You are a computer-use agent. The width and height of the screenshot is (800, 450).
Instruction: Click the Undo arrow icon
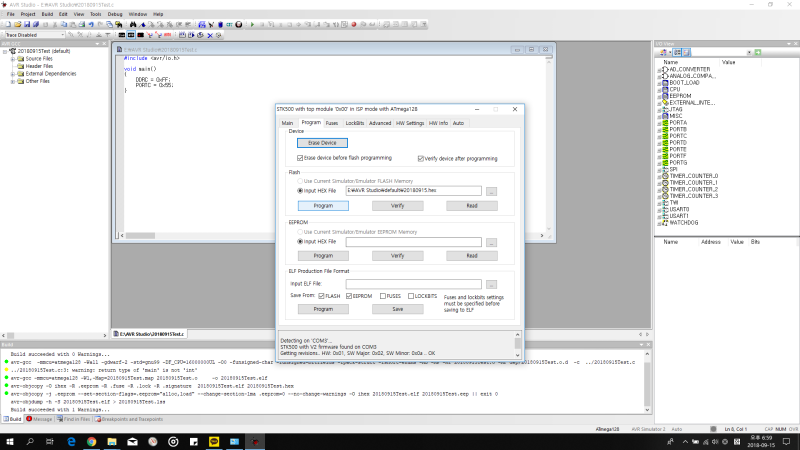tap(91, 24)
